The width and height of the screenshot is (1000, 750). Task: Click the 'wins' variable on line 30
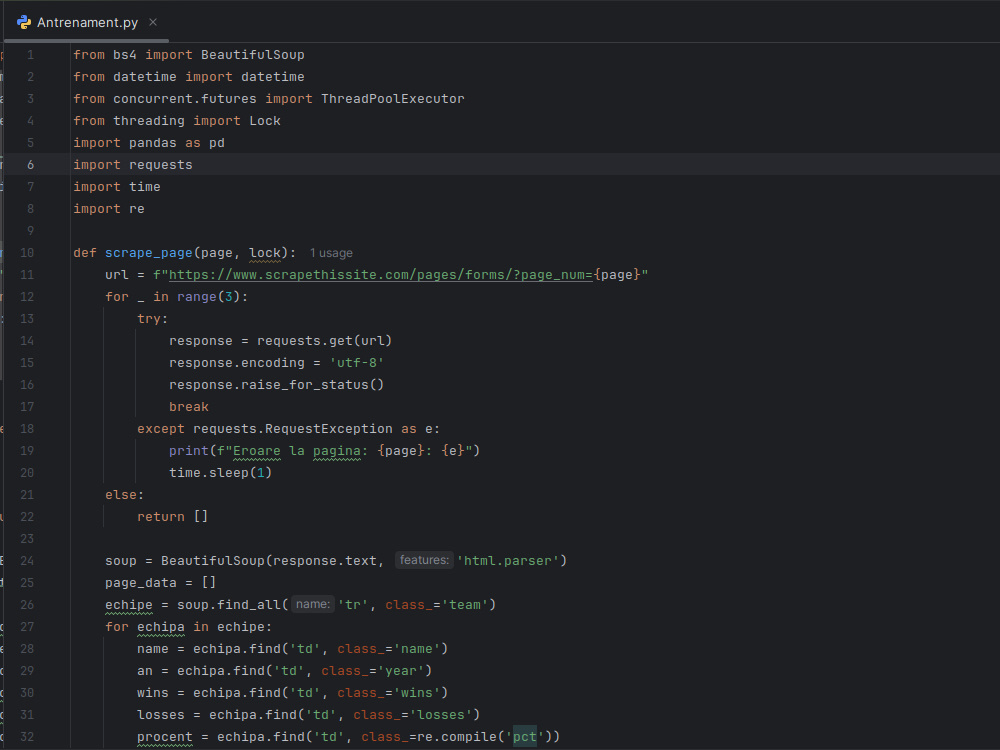point(152,693)
